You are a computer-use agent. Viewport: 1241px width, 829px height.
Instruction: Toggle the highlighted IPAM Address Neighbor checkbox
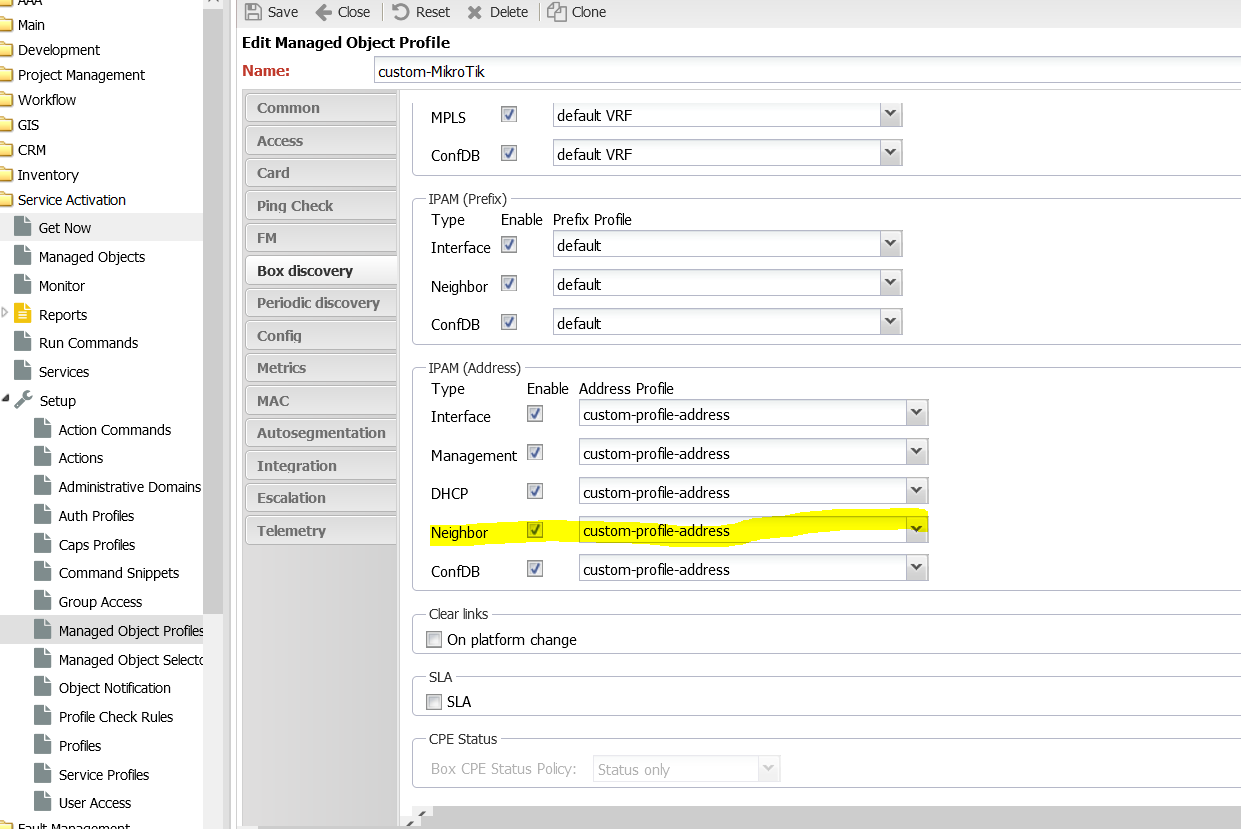(535, 530)
